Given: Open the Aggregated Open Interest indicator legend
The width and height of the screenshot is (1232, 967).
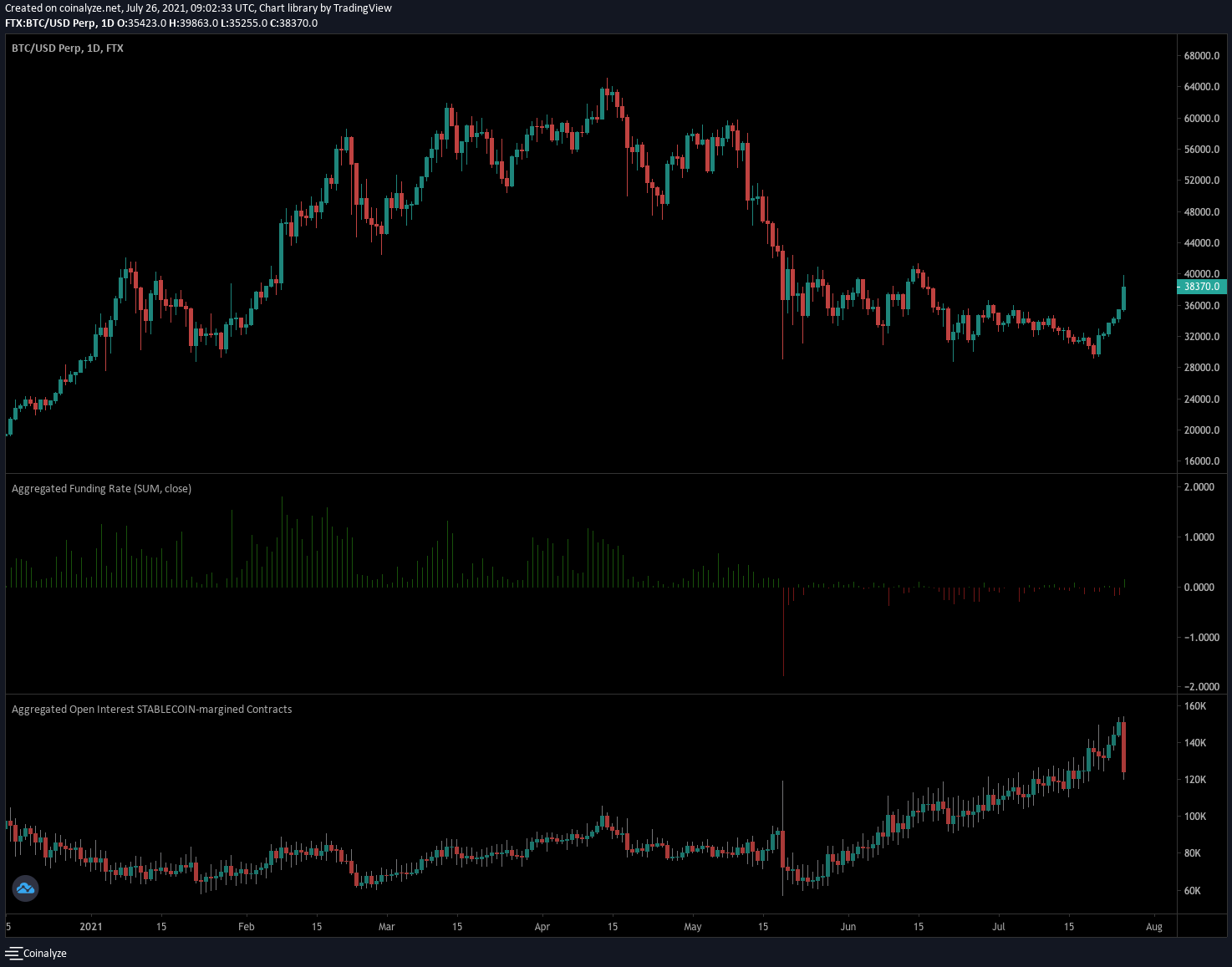Looking at the screenshot, I should (x=151, y=710).
